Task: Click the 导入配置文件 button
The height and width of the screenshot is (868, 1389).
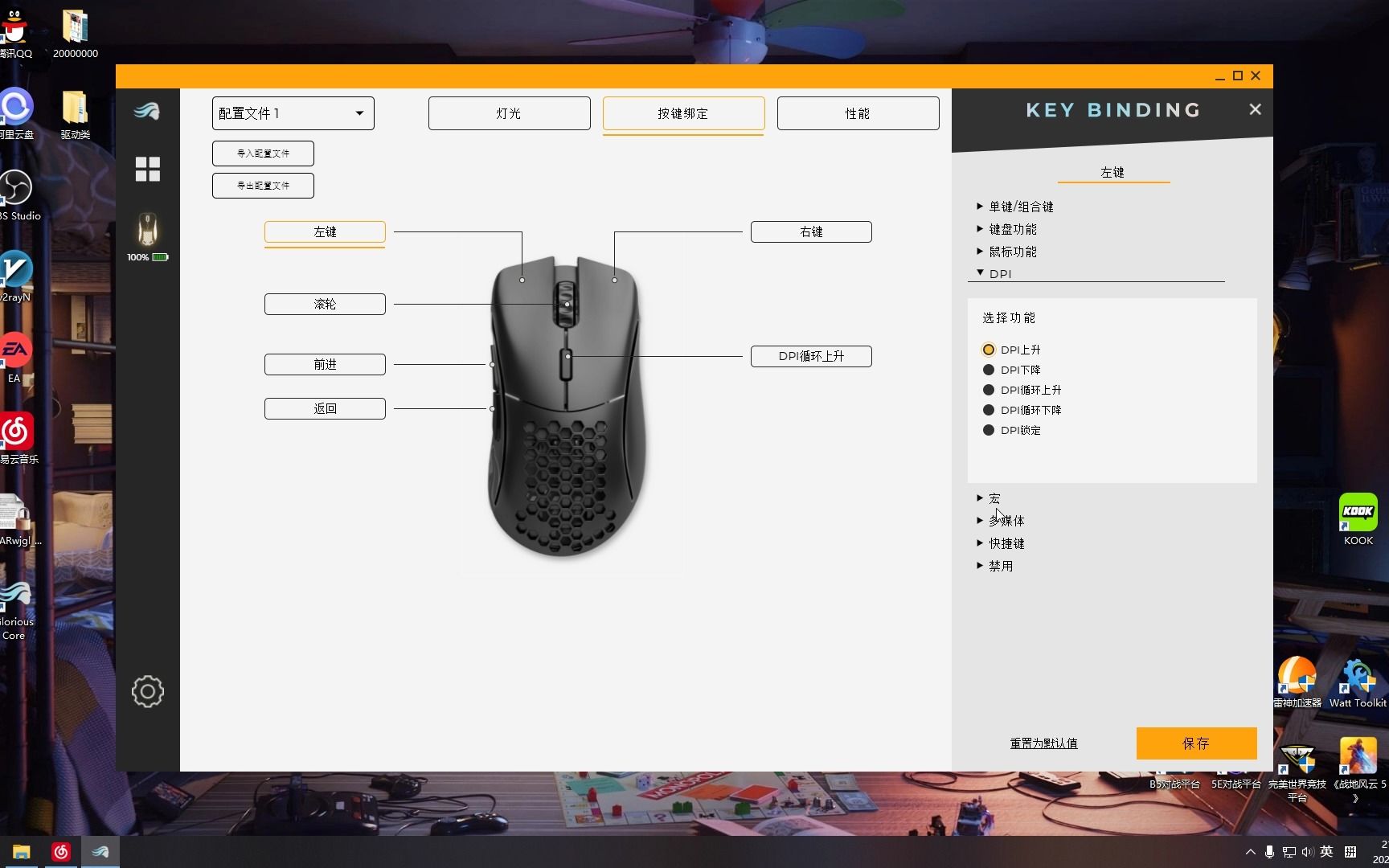Action: pos(263,153)
